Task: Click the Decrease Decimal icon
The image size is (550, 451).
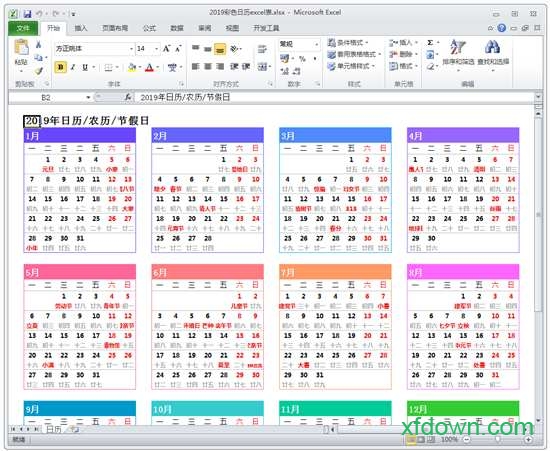Action: tap(296, 71)
